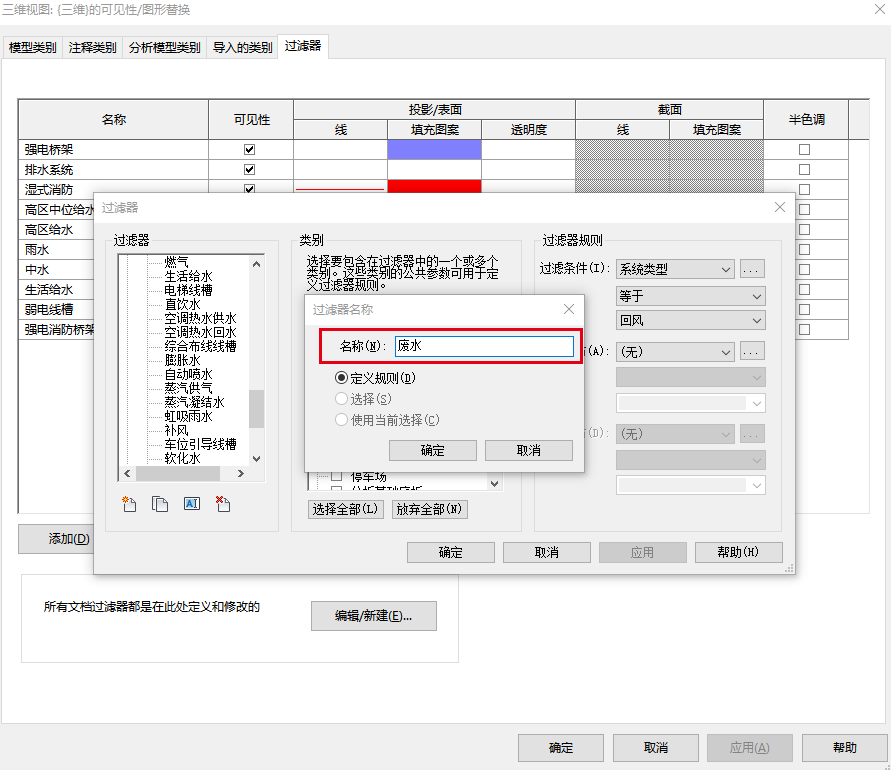Select 虹吸雨水 in the filter tree
Image resolution: width=891 pixels, height=770 pixels.
[x=188, y=417]
